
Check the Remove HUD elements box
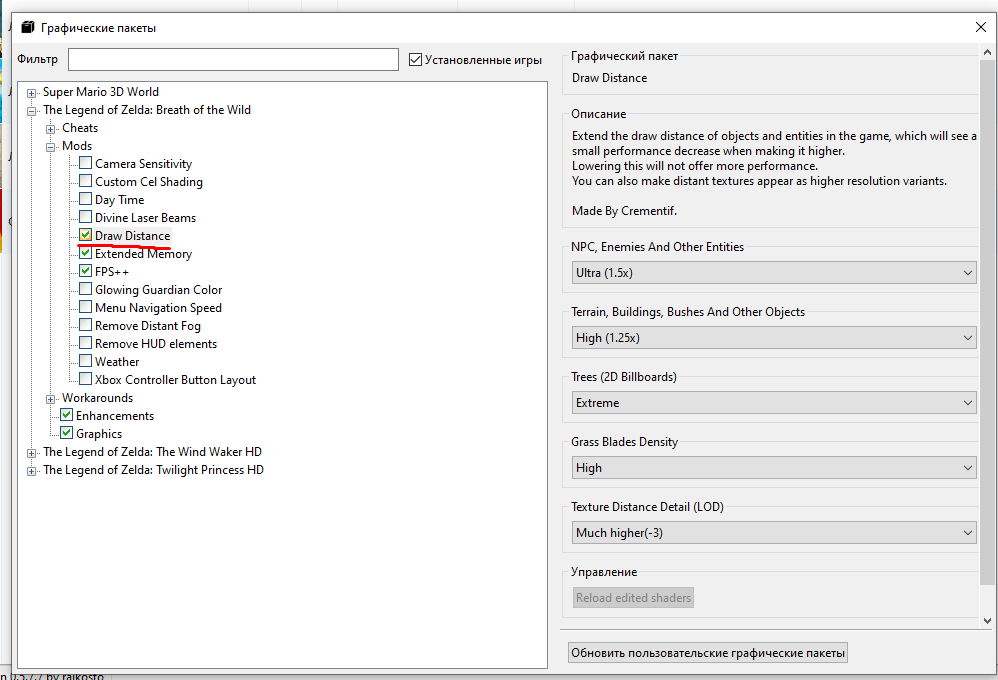point(85,343)
